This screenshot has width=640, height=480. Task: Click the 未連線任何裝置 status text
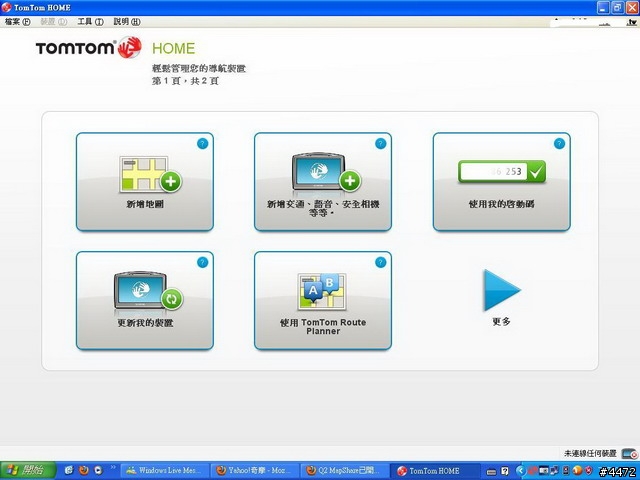pyautogui.click(x=590, y=453)
